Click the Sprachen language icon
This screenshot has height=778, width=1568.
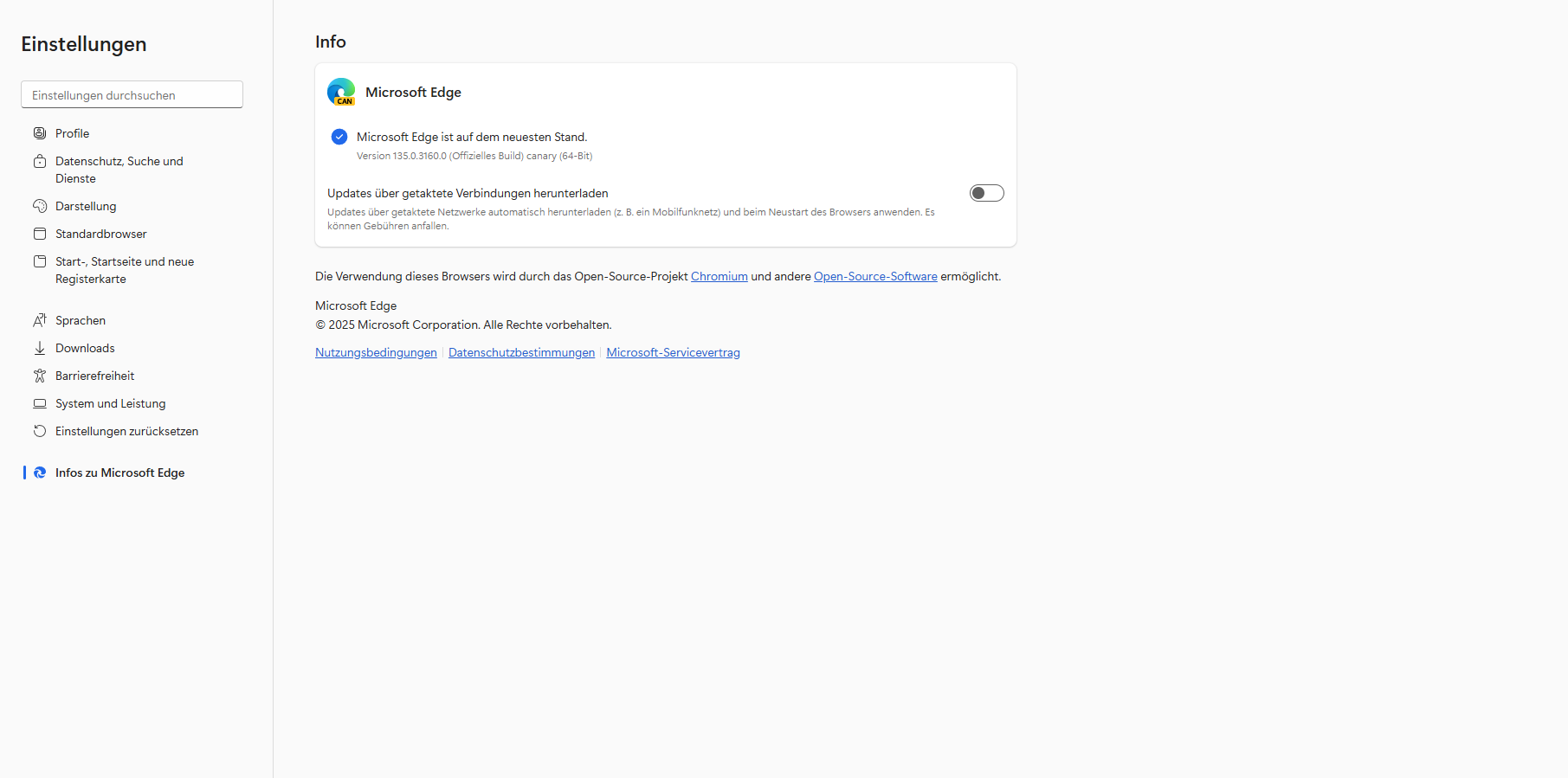[x=40, y=320]
